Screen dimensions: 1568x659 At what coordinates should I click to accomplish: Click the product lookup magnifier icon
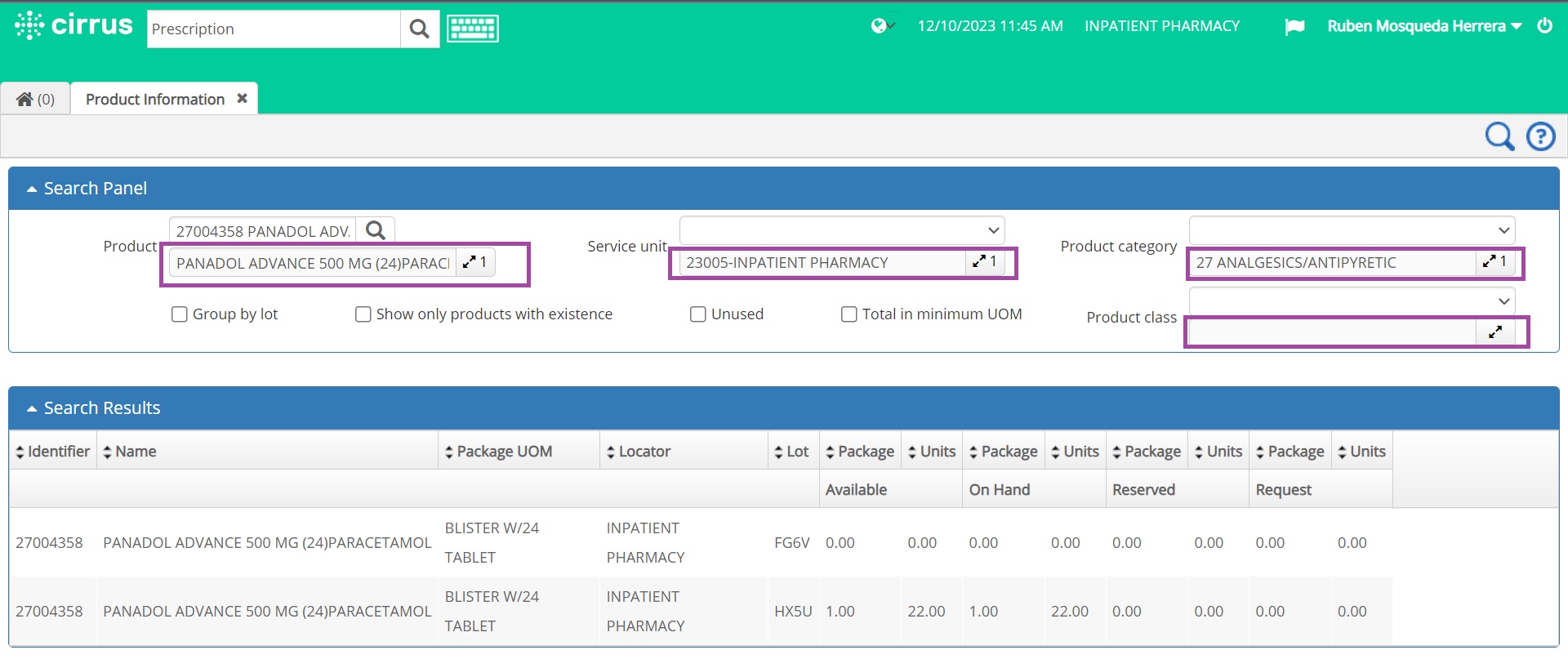pyautogui.click(x=376, y=231)
